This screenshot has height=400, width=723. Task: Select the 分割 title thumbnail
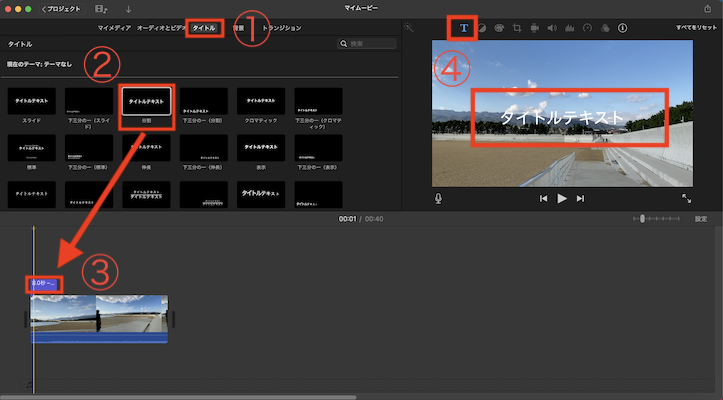point(146,101)
